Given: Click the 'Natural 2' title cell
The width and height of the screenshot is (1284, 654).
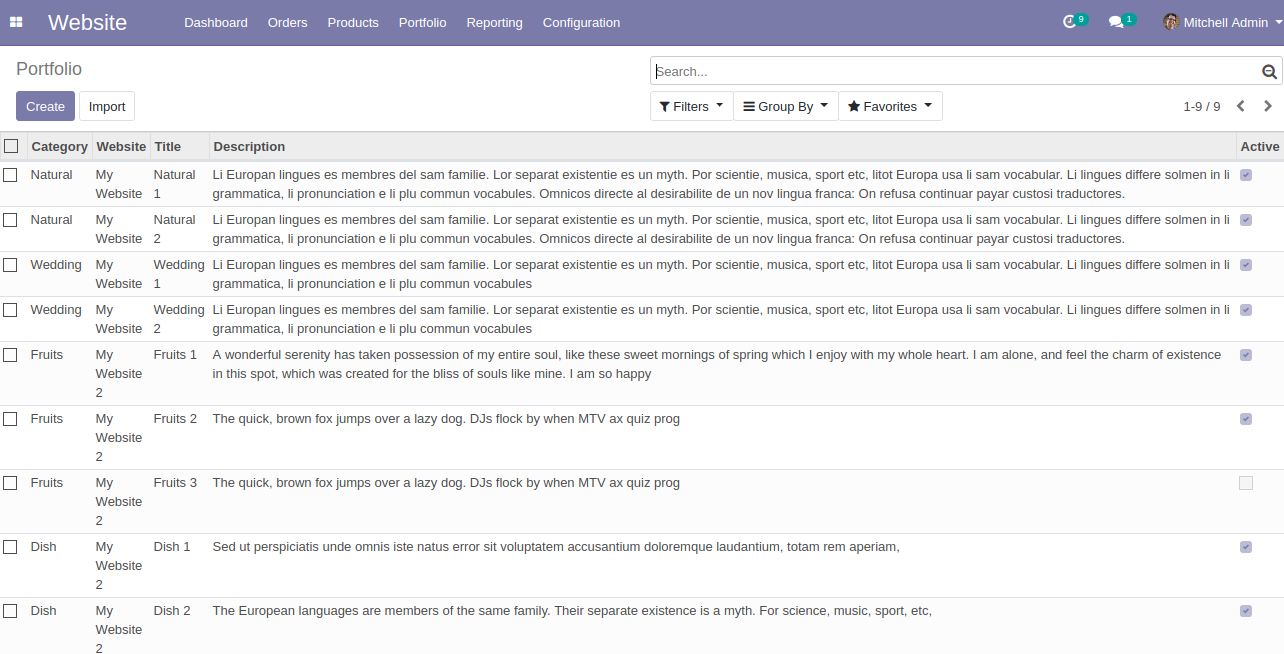Looking at the screenshot, I should [x=179, y=229].
